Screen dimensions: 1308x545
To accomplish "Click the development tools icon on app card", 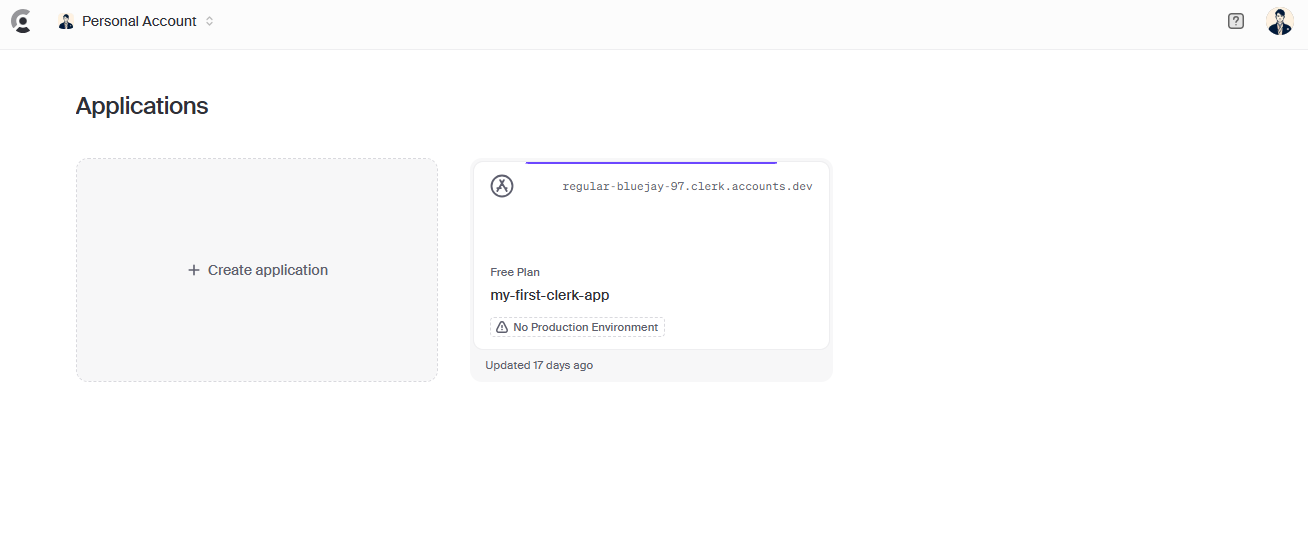I will [x=502, y=186].
